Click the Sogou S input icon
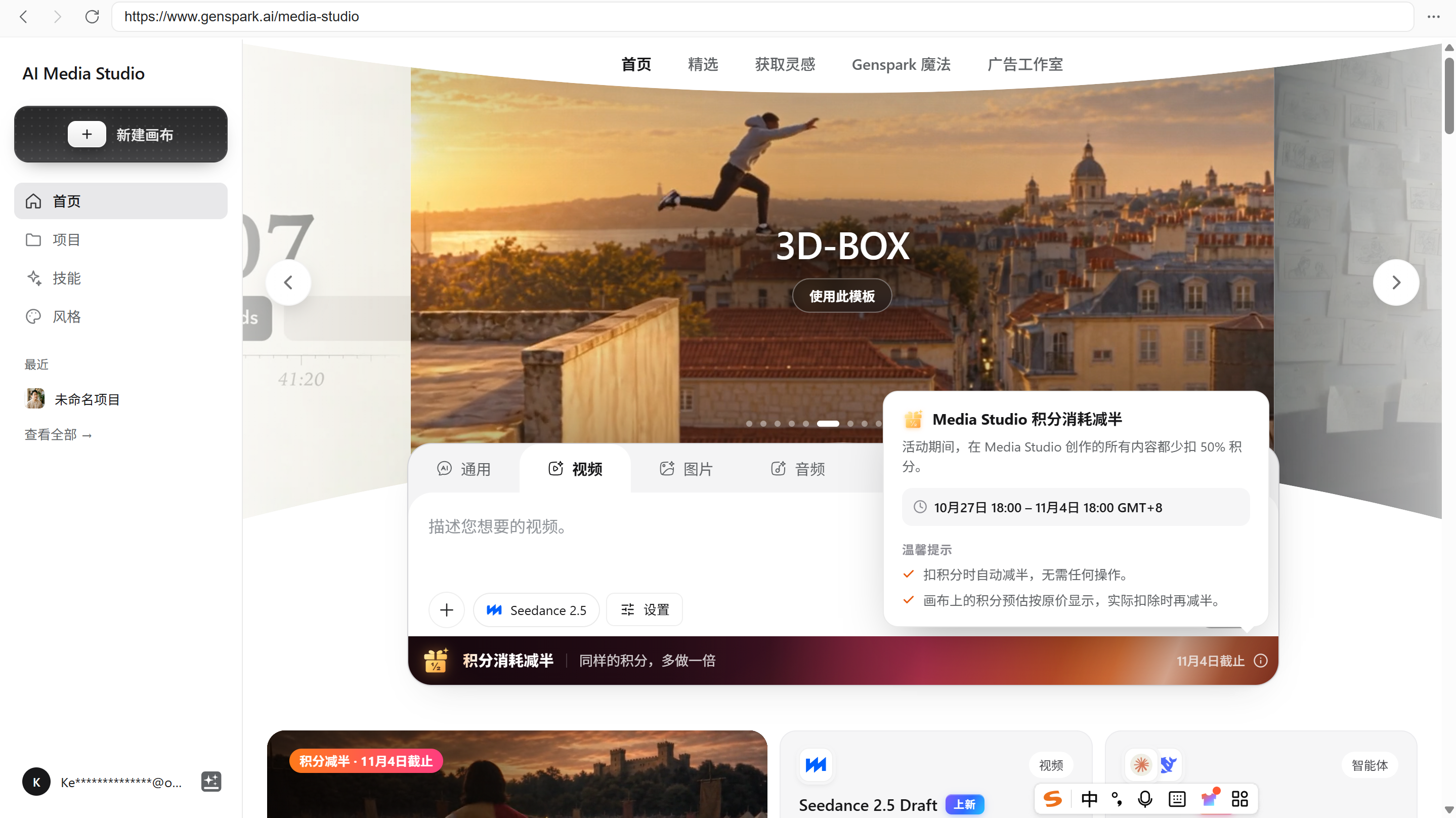The height and width of the screenshot is (818, 1456). click(x=1052, y=799)
